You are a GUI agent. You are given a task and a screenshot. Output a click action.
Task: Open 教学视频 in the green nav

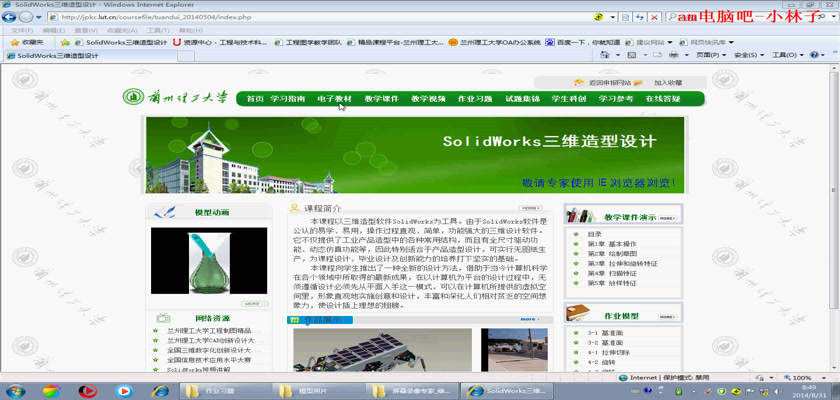tap(428, 99)
